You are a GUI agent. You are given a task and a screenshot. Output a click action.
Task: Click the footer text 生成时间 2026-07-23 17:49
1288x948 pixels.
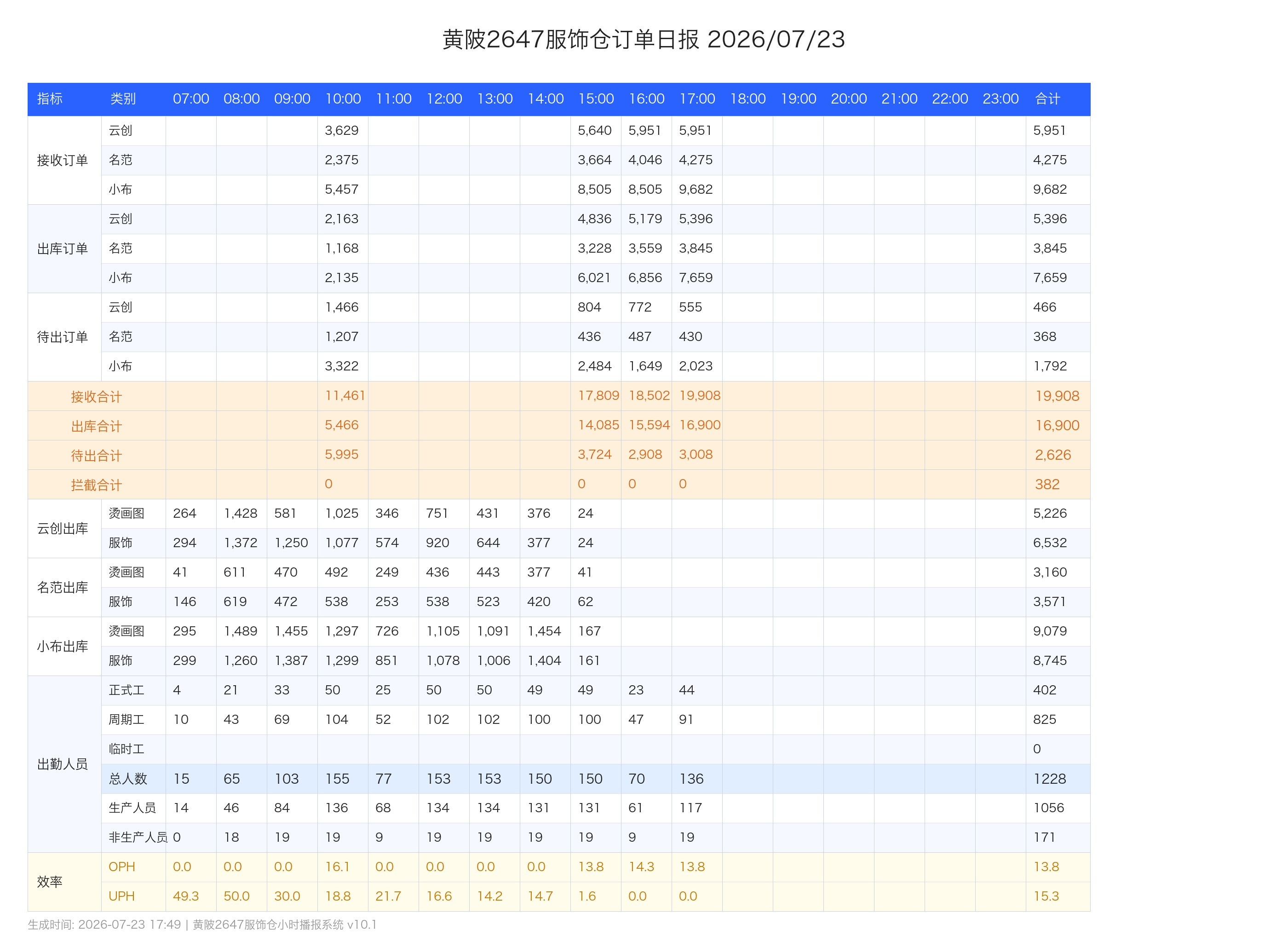click(x=104, y=925)
